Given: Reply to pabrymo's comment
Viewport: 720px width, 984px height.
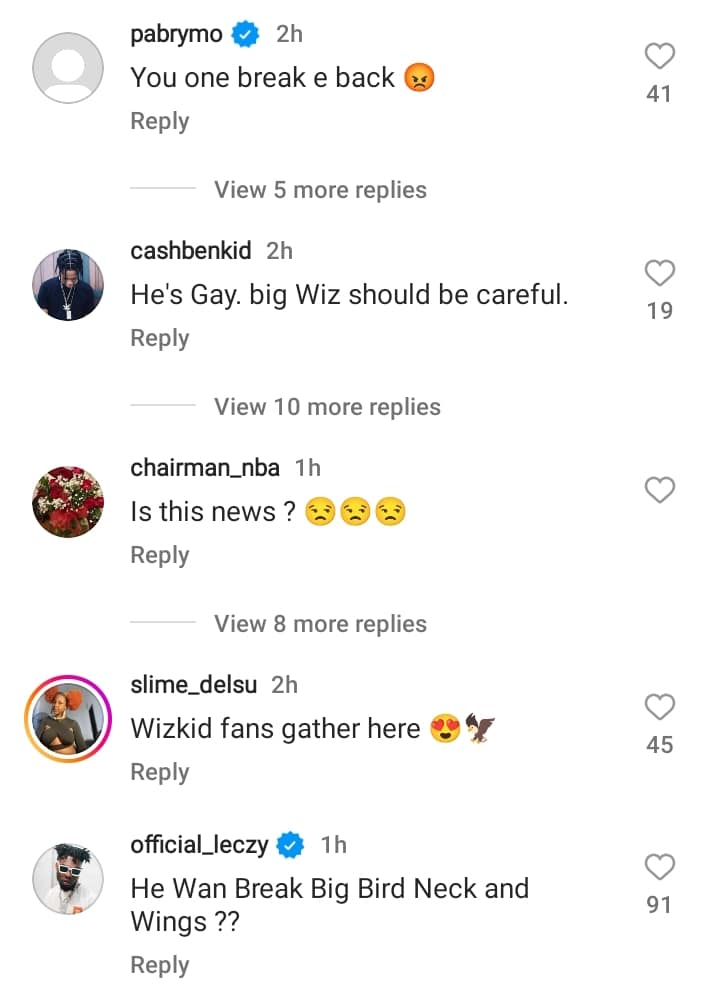Looking at the screenshot, I should 160,121.
